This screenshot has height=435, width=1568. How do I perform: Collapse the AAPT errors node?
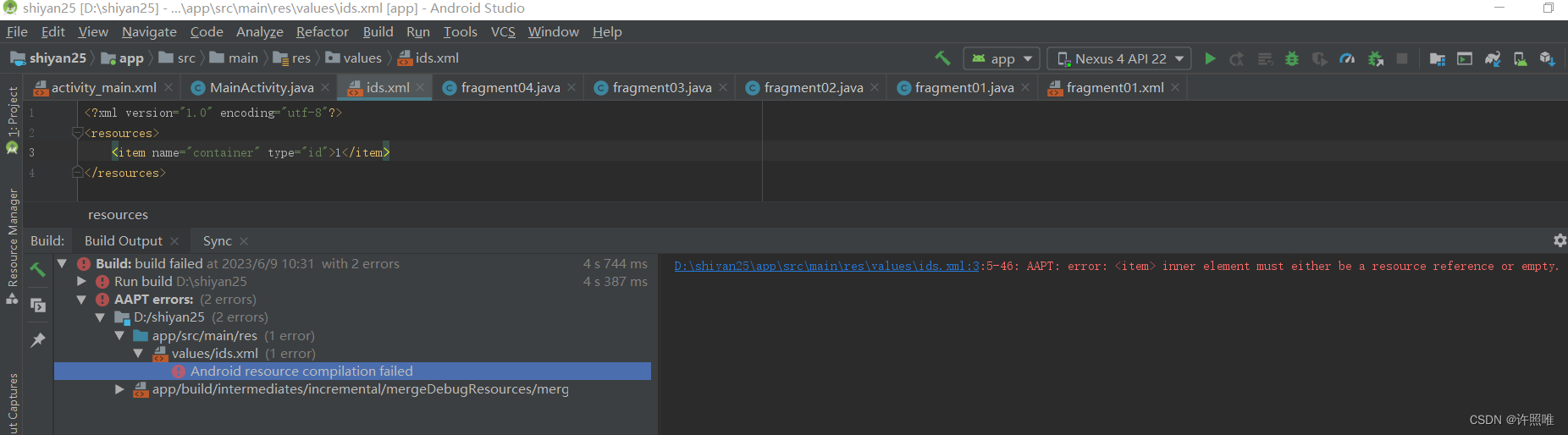81,300
